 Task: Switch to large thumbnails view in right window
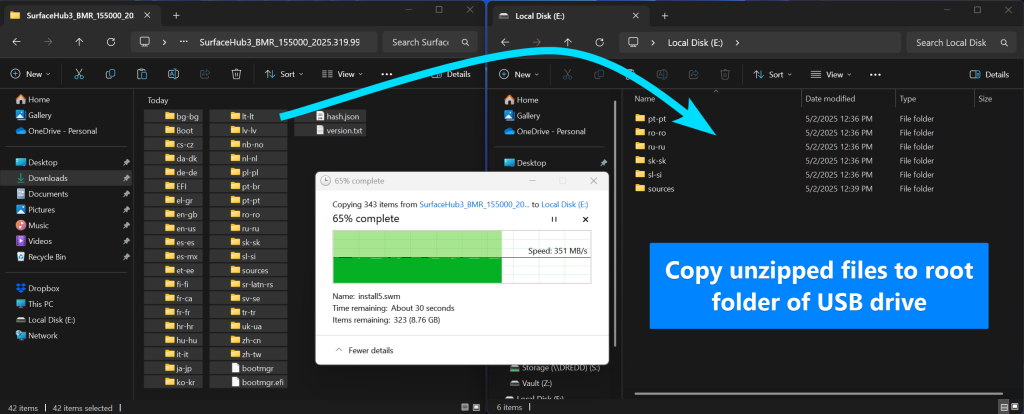[x=1015, y=407]
